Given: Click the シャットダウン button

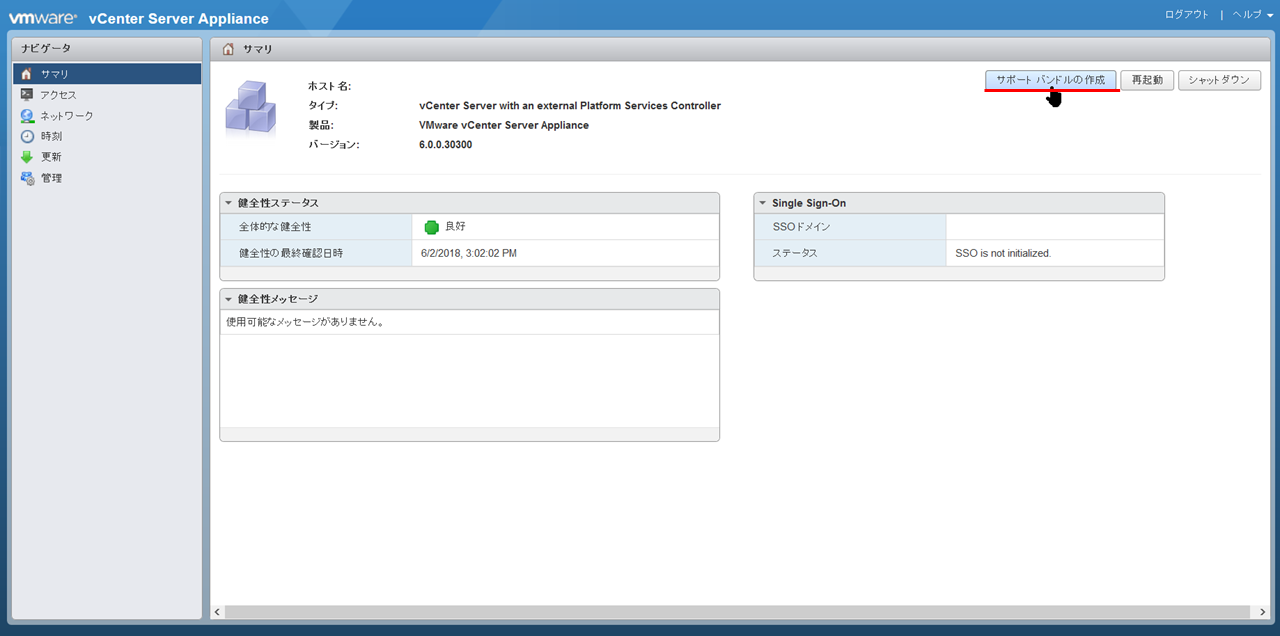Looking at the screenshot, I should tap(1219, 80).
